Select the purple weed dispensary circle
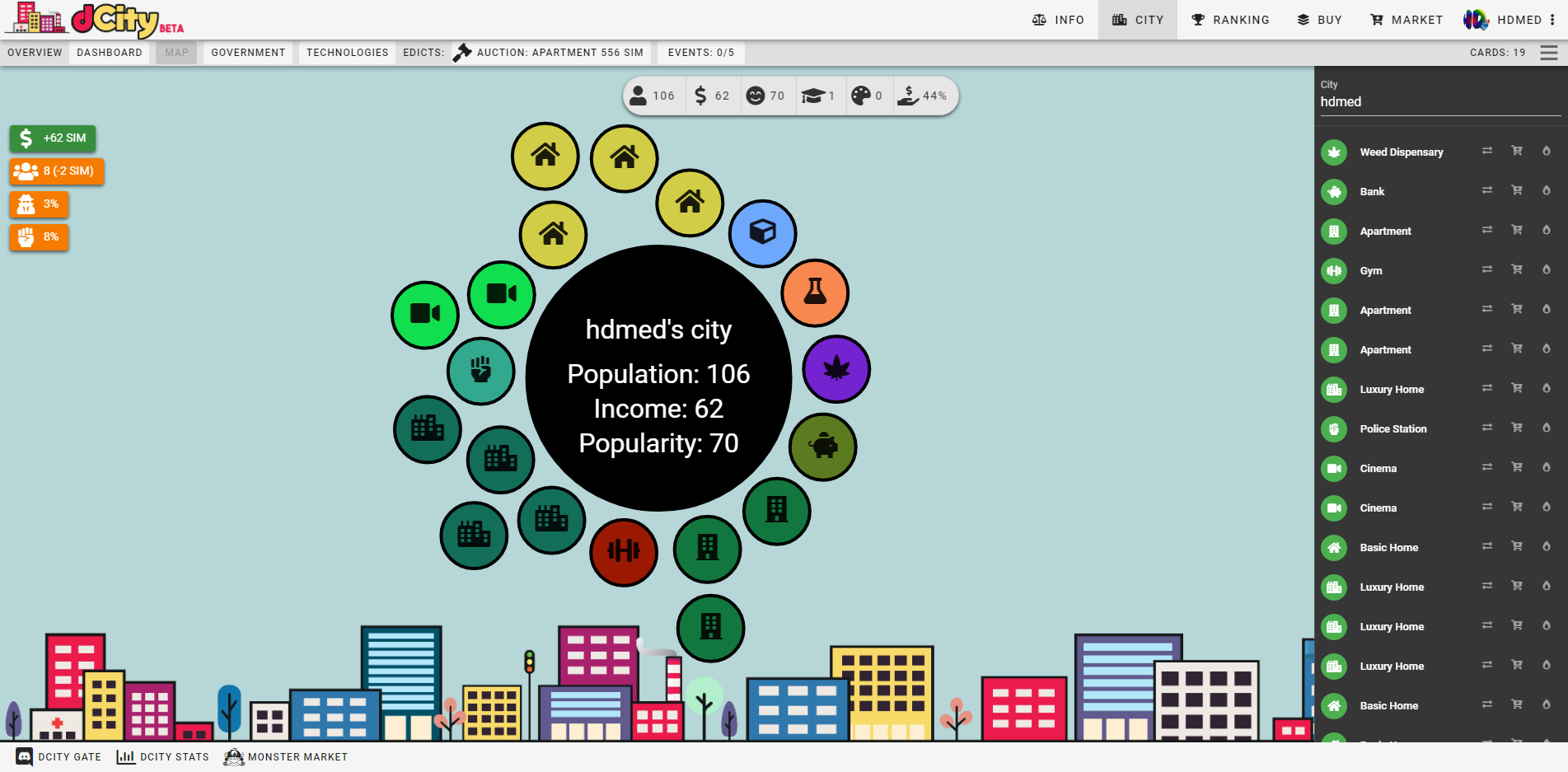The width and height of the screenshot is (1568, 772). [836, 368]
